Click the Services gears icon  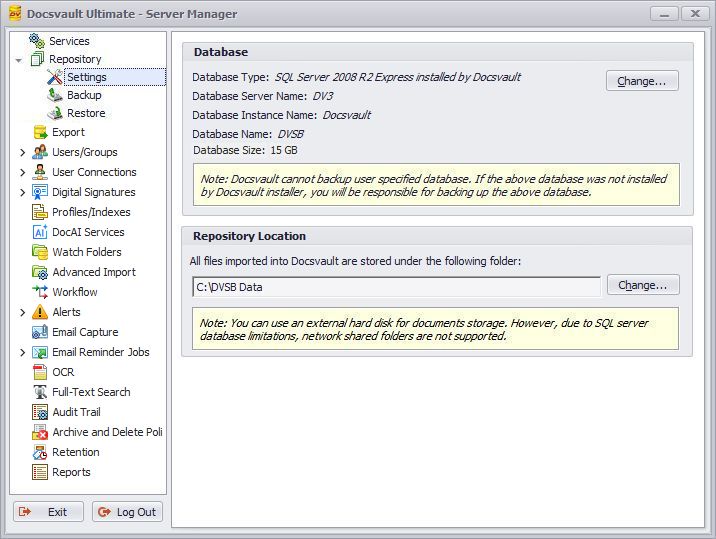click(37, 41)
